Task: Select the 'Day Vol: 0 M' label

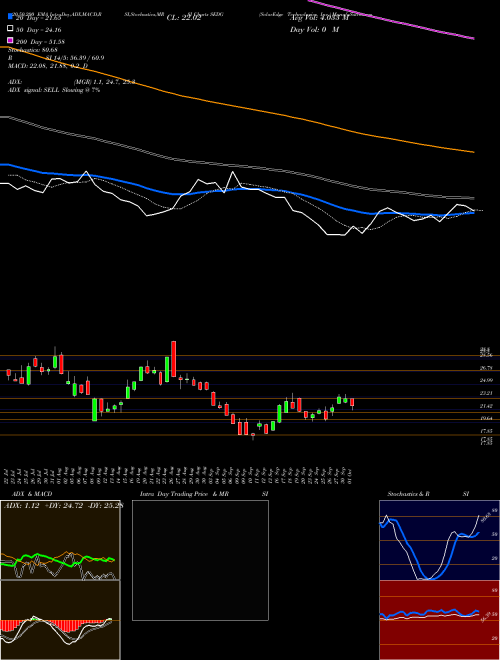Action: (314, 29)
